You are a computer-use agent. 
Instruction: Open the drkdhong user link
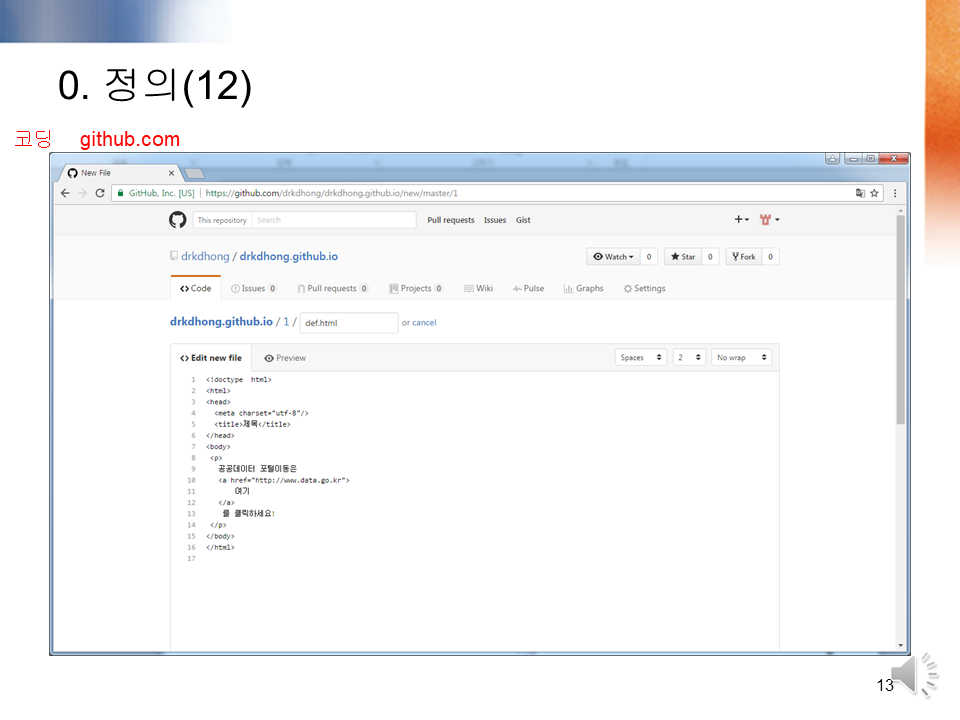[x=205, y=256]
